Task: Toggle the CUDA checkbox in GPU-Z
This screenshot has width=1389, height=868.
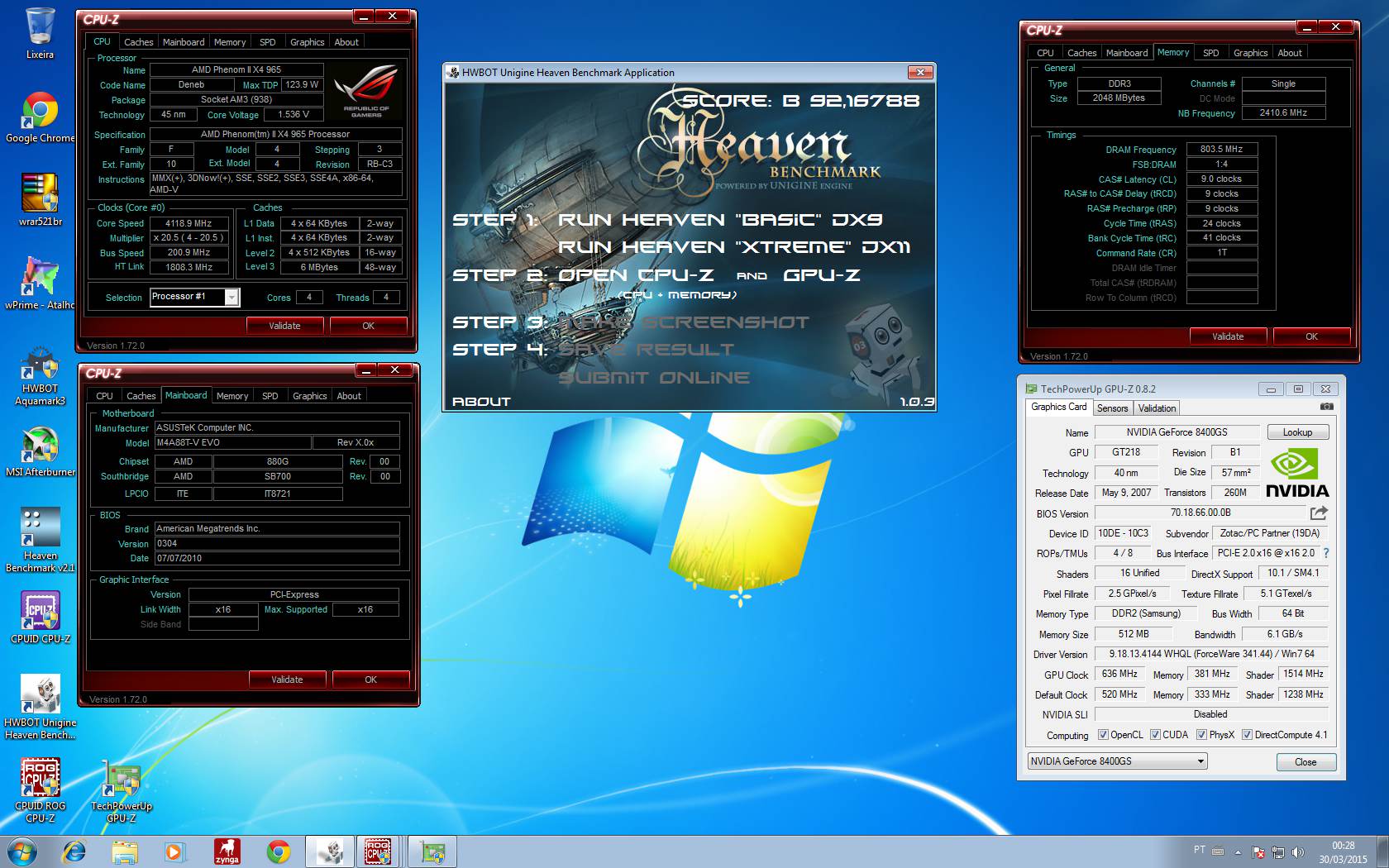Action: (1155, 735)
